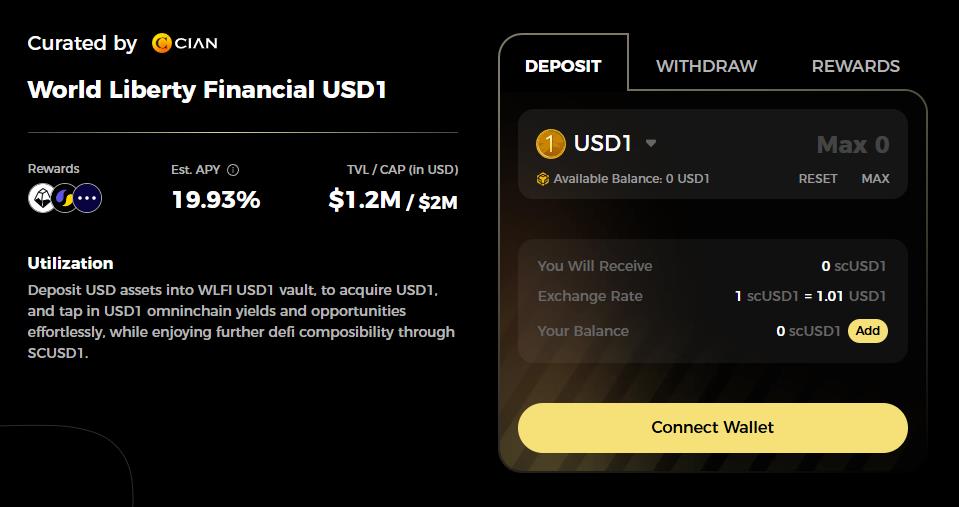The height and width of the screenshot is (507, 959).
Task: Open the REWARDS tab
Action: point(856,66)
